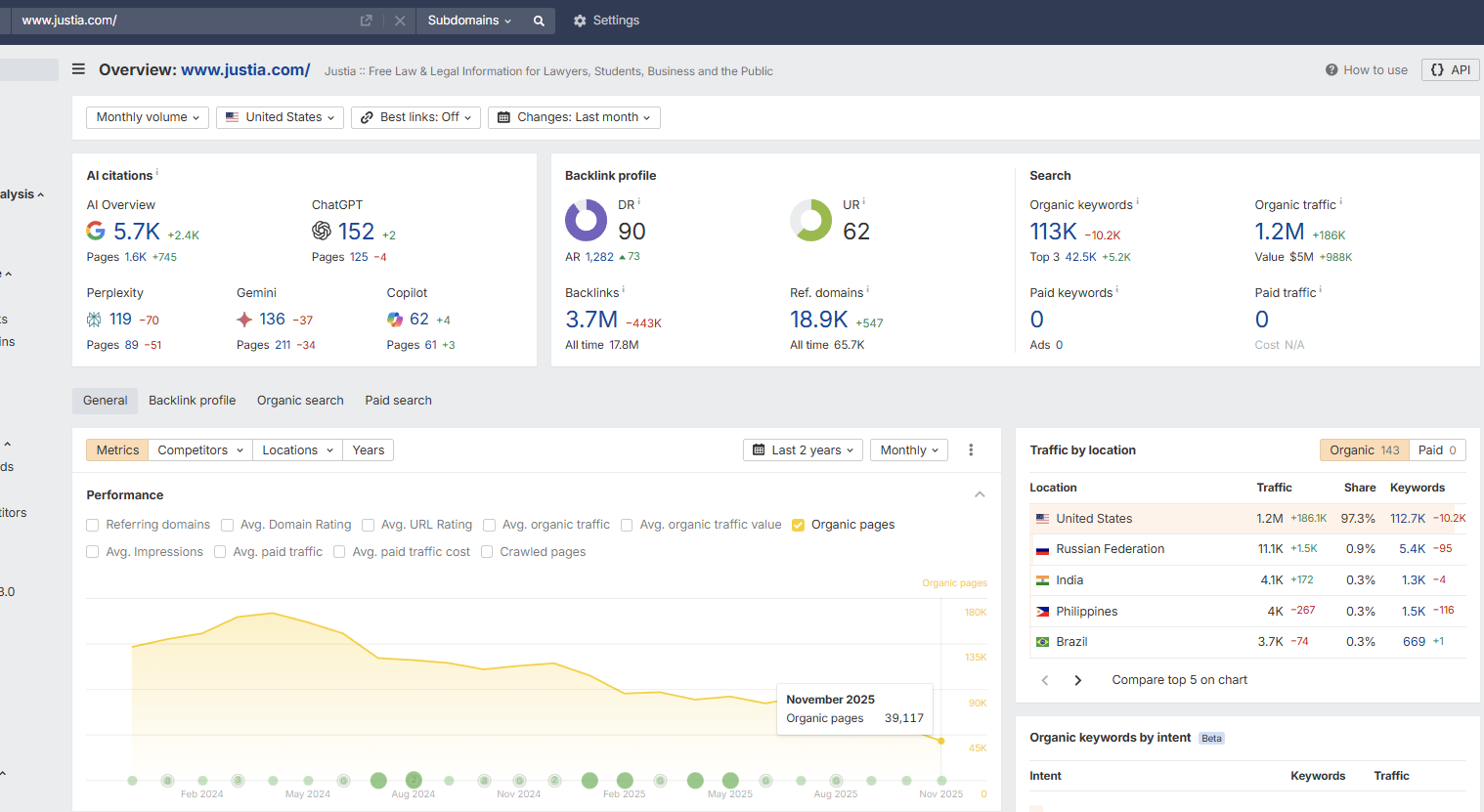1484x812 pixels.
Task: Switch to the Backlink profile tab
Action: (x=192, y=401)
